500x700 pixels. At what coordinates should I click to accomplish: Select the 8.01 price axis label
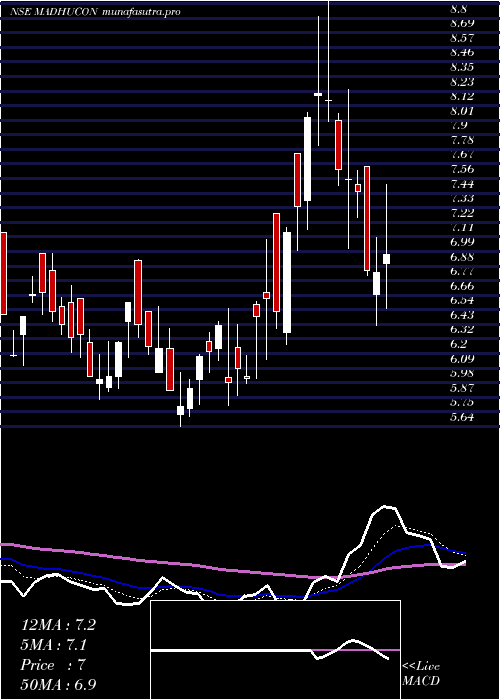tap(462, 111)
